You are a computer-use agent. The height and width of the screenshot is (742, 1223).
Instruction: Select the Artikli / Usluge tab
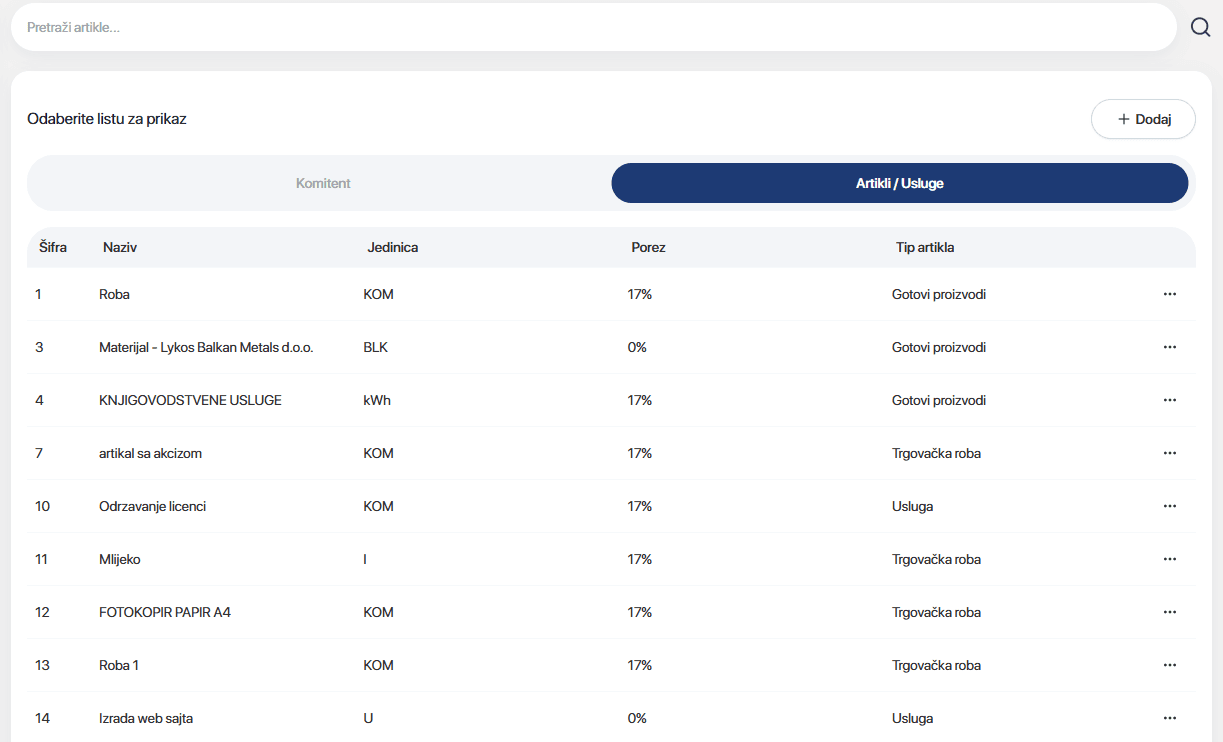click(x=900, y=183)
